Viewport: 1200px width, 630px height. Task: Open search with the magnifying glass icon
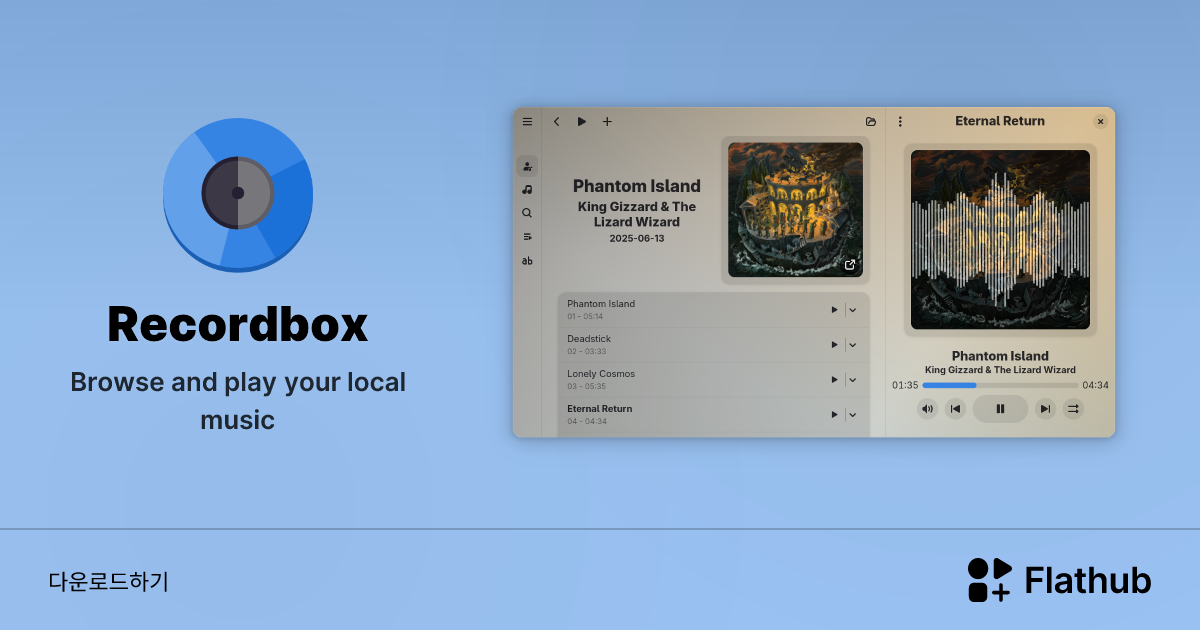click(527, 212)
